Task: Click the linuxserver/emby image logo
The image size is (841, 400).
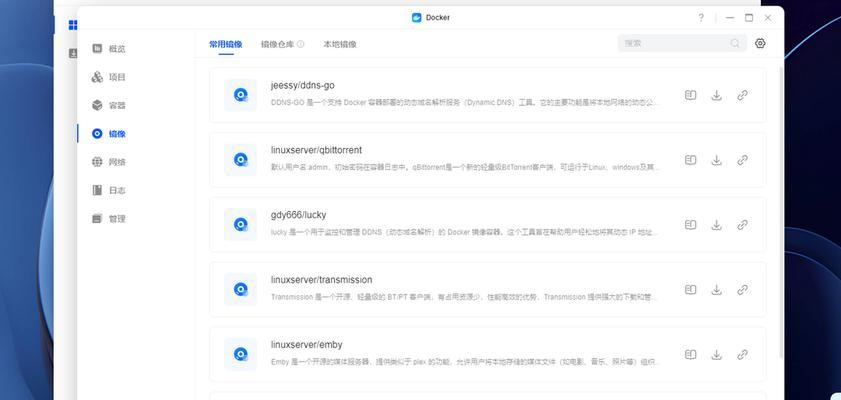Action: tap(240, 354)
